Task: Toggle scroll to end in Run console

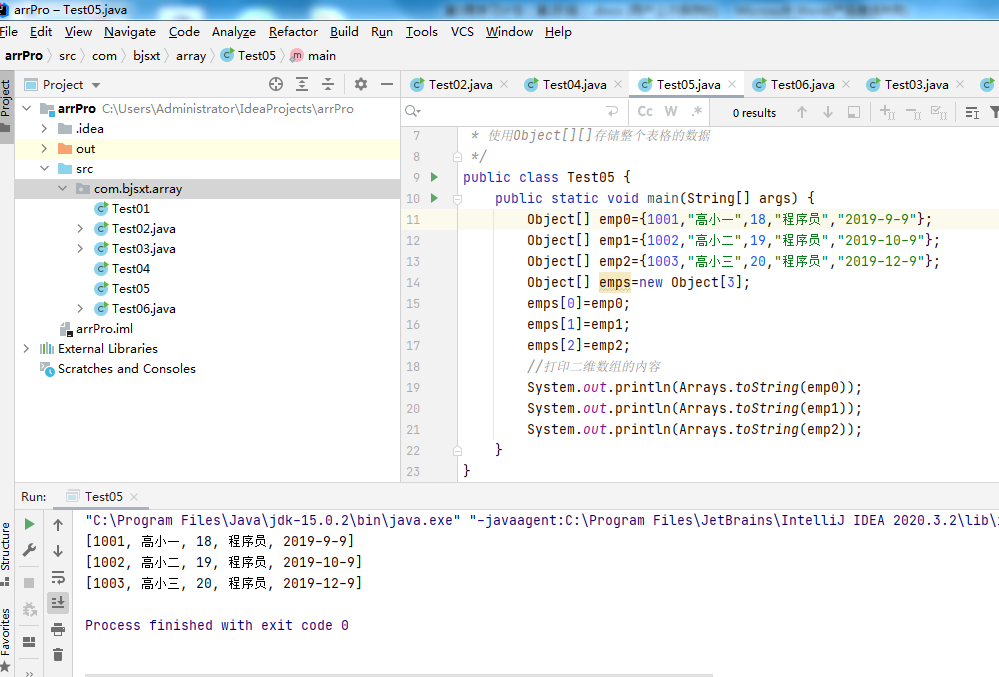Action: 58,602
